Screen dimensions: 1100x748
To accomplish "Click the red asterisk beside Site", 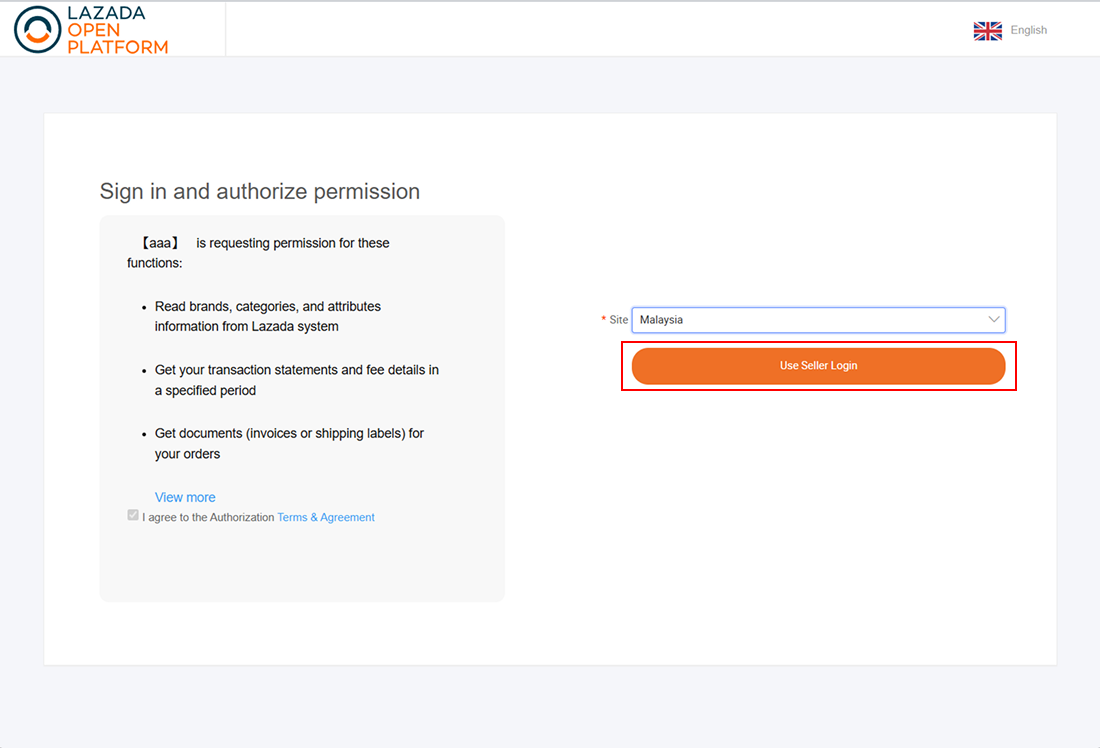I will (602, 319).
